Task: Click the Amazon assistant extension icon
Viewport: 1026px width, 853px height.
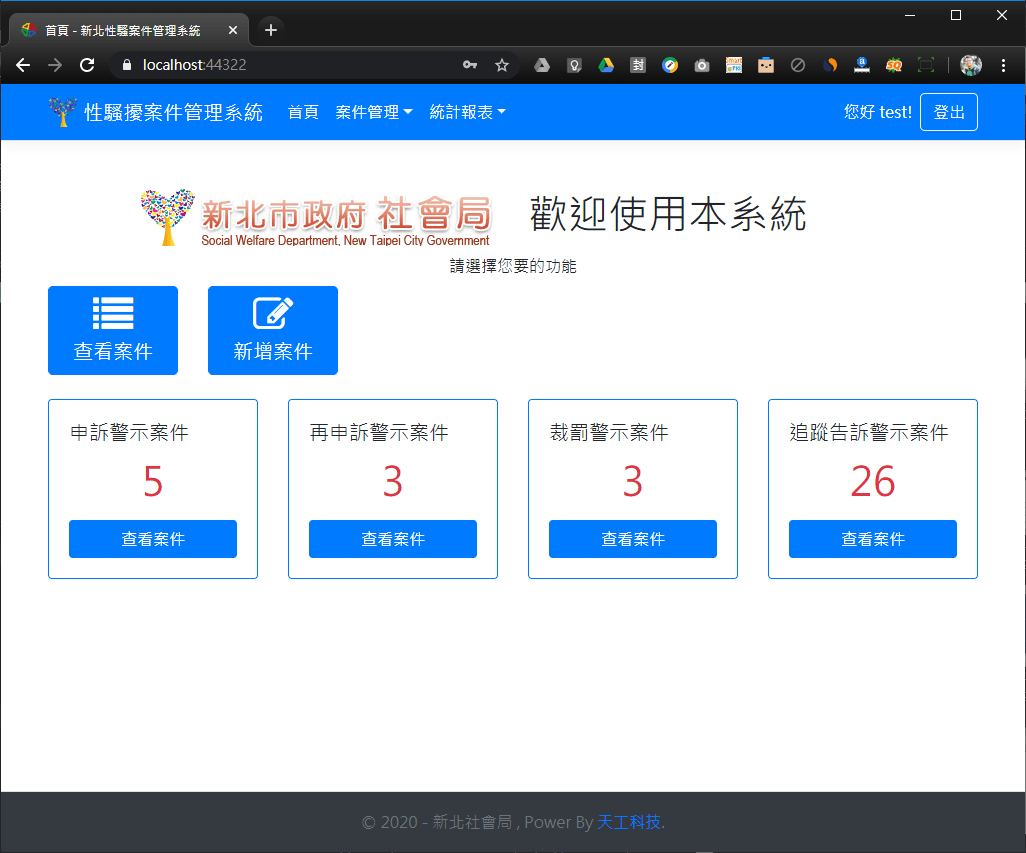Action: [x=862, y=65]
